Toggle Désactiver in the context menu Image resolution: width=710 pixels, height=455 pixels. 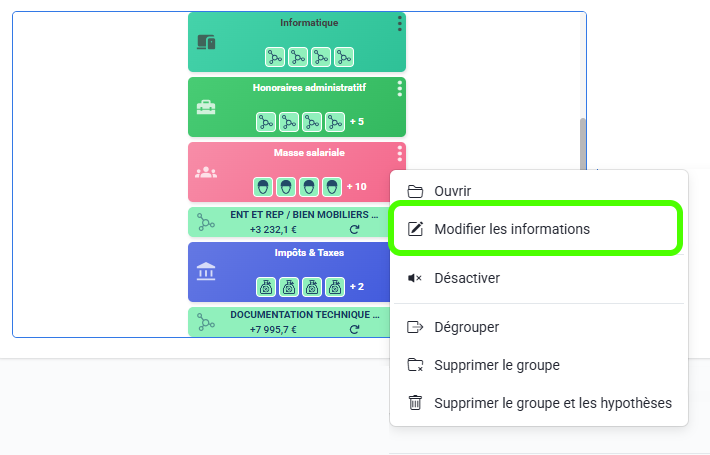tap(466, 277)
